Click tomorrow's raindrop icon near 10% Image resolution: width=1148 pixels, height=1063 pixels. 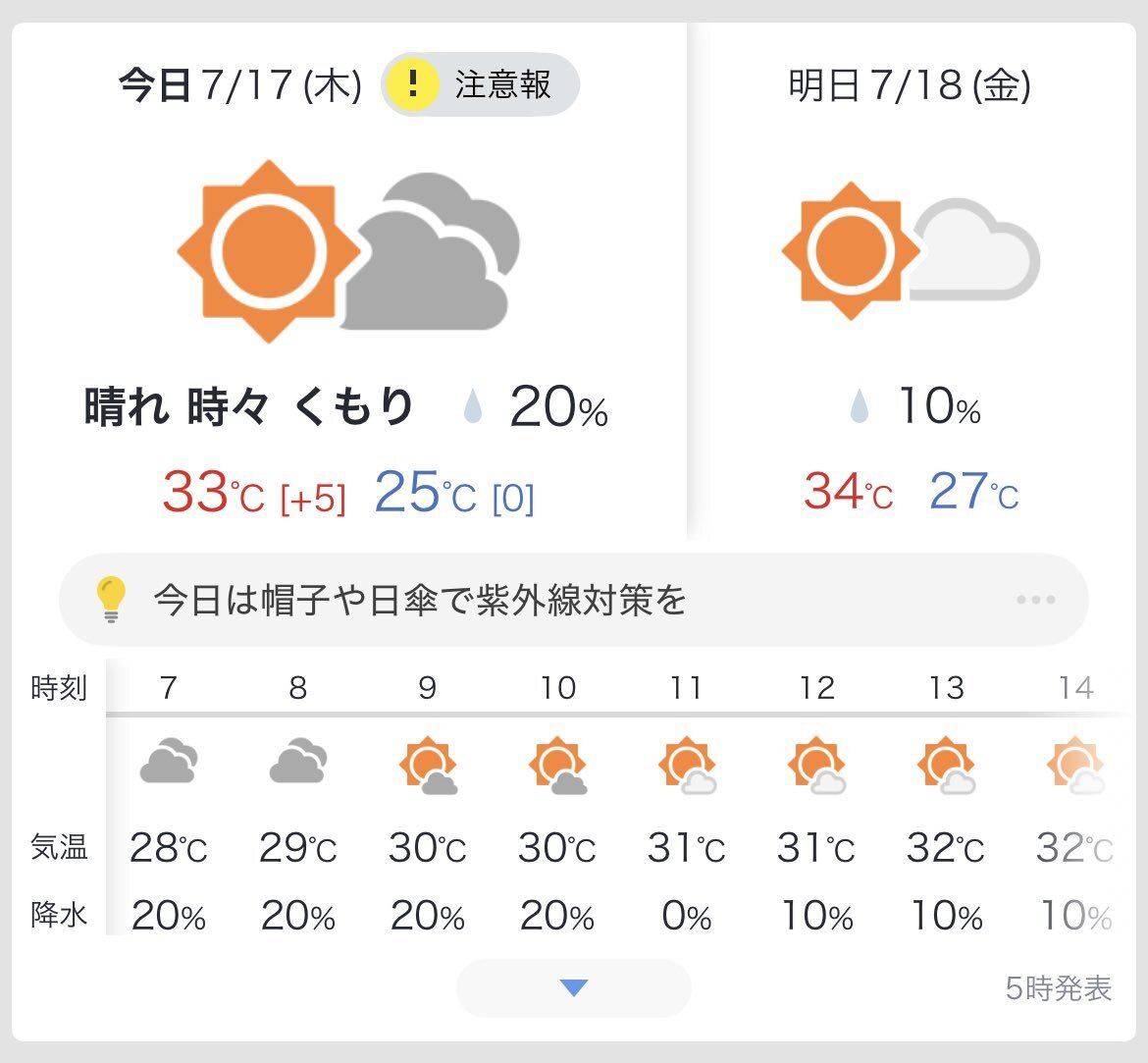(x=859, y=405)
